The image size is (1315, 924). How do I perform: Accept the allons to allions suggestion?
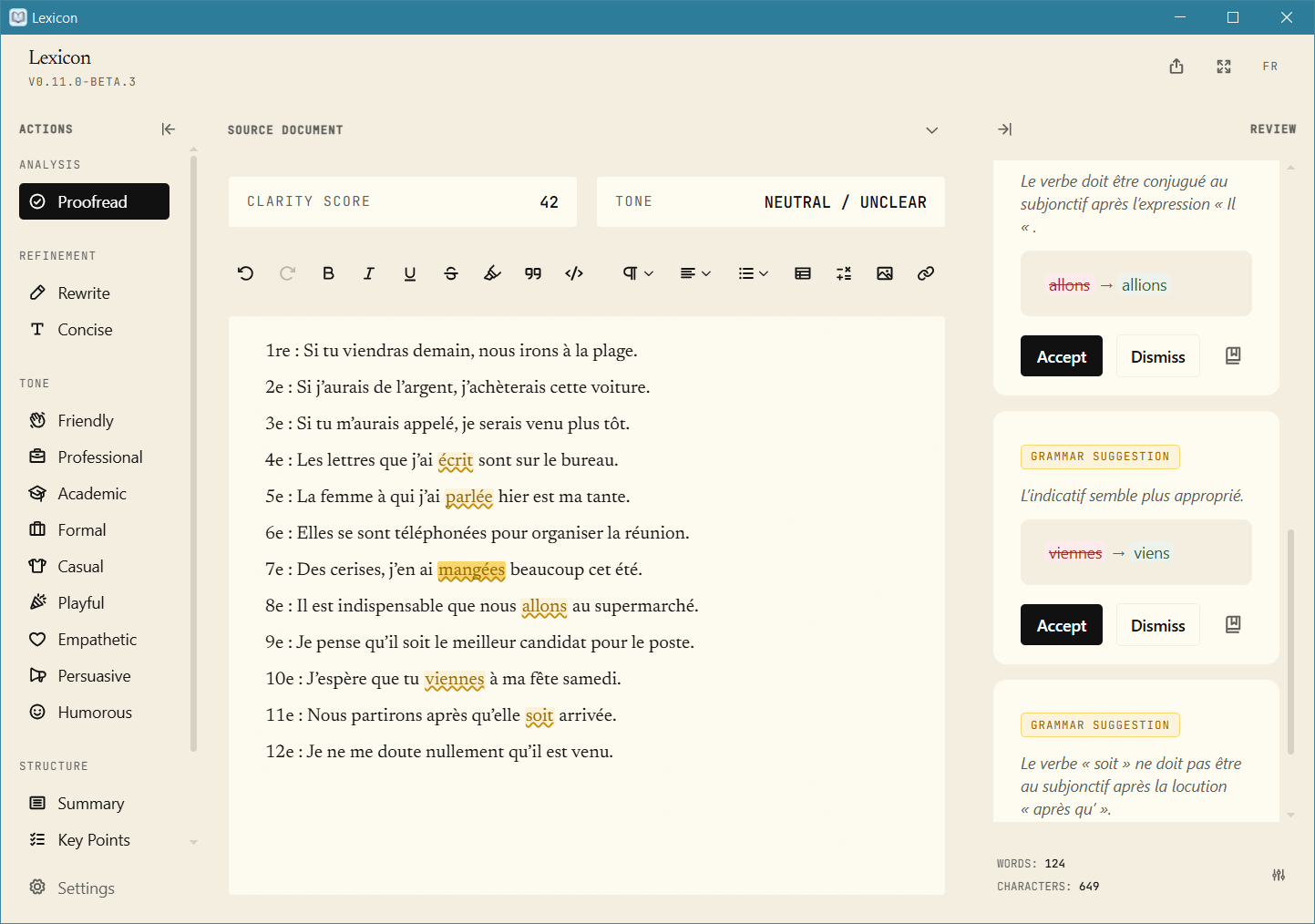[x=1062, y=356]
